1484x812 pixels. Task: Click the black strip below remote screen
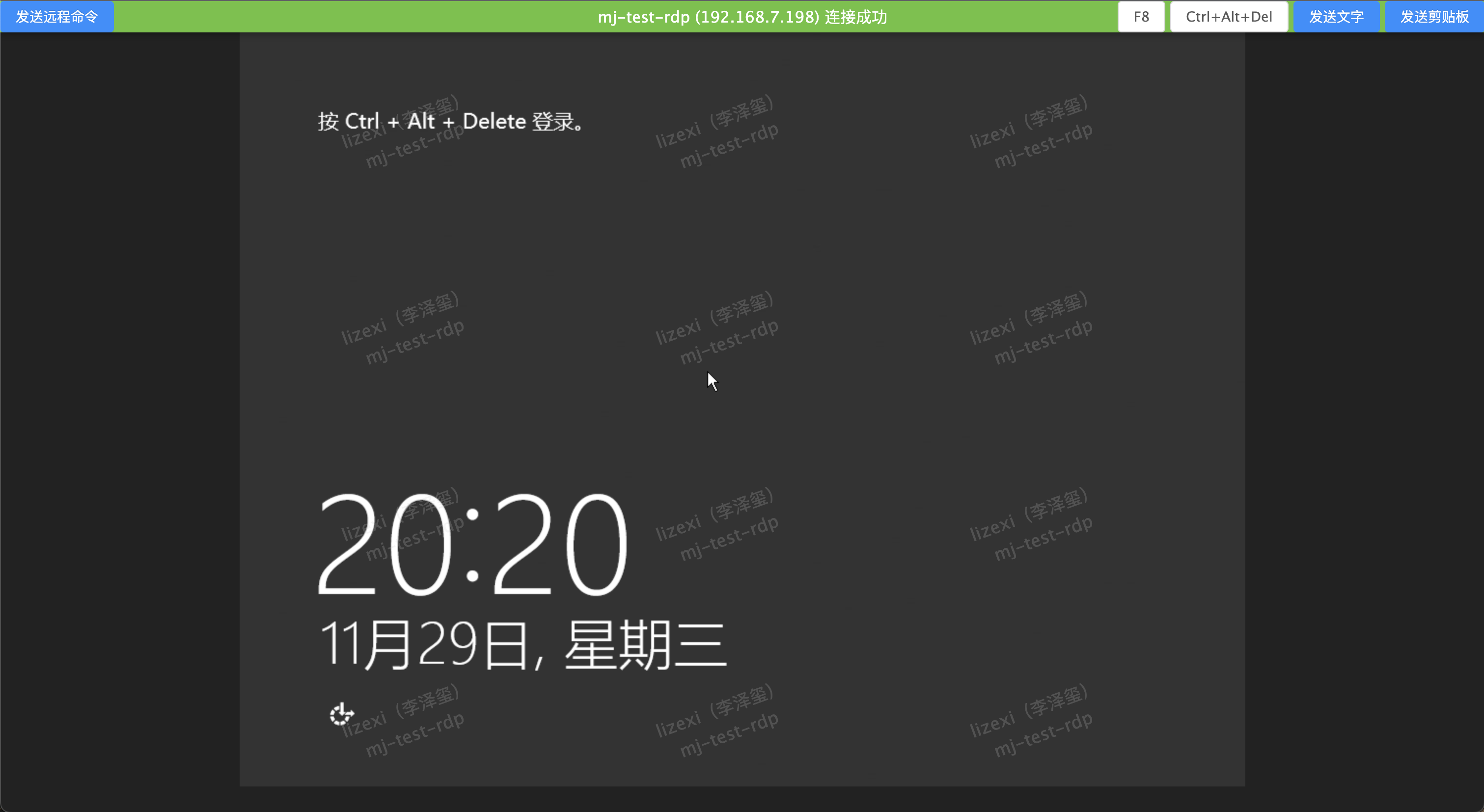742,799
